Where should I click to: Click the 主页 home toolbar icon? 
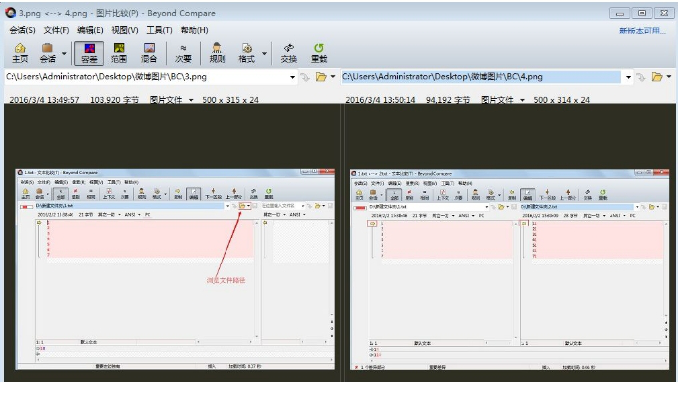20,53
